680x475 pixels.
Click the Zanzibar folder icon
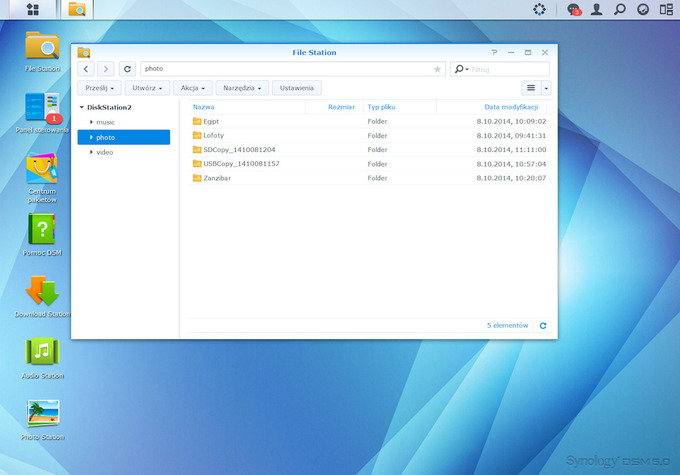pyautogui.click(x=197, y=178)
